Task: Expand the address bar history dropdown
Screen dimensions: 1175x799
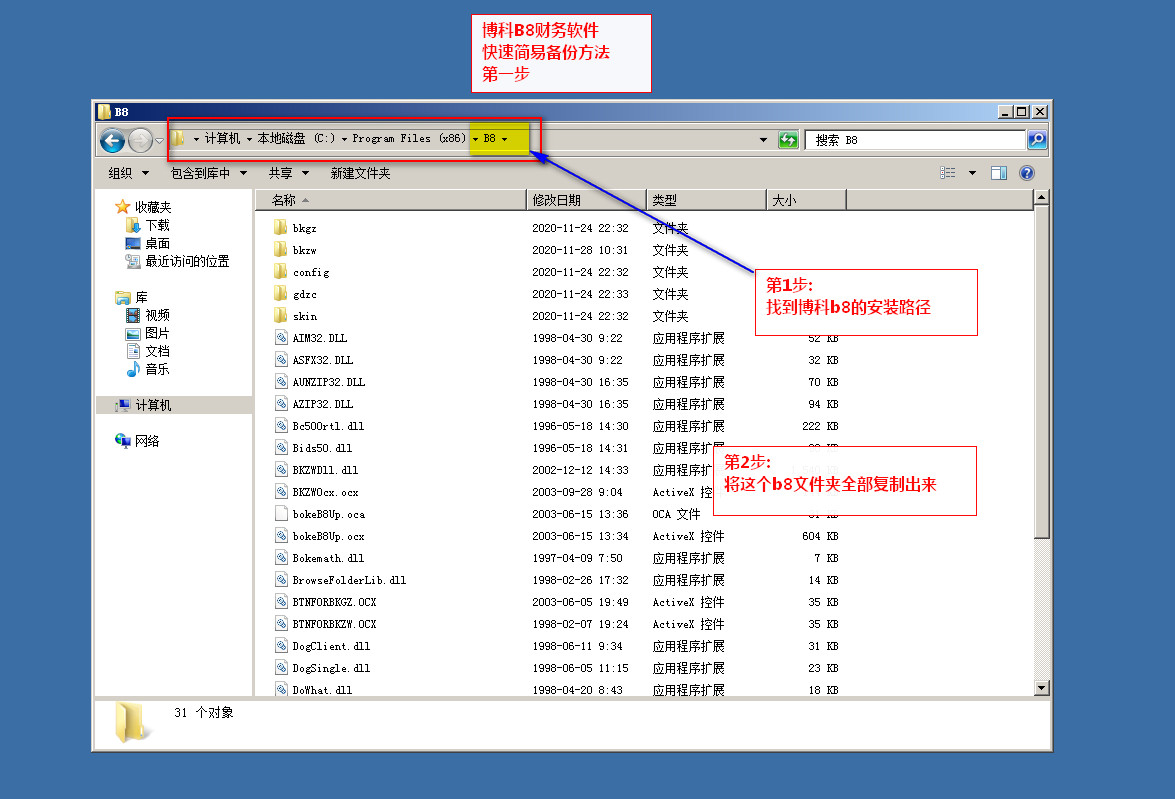Action: (x=764, y=140)
